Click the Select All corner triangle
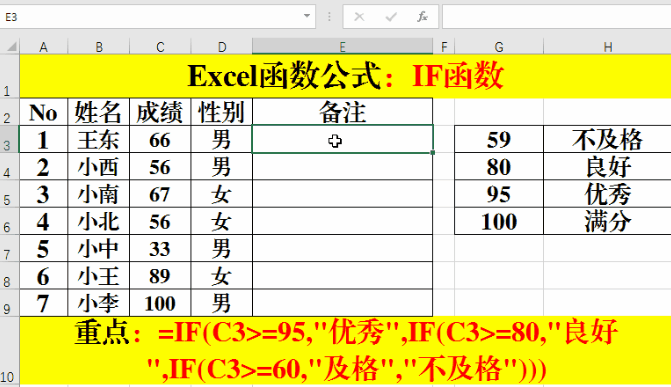The image size is (671, 387). tap(12, 46)
